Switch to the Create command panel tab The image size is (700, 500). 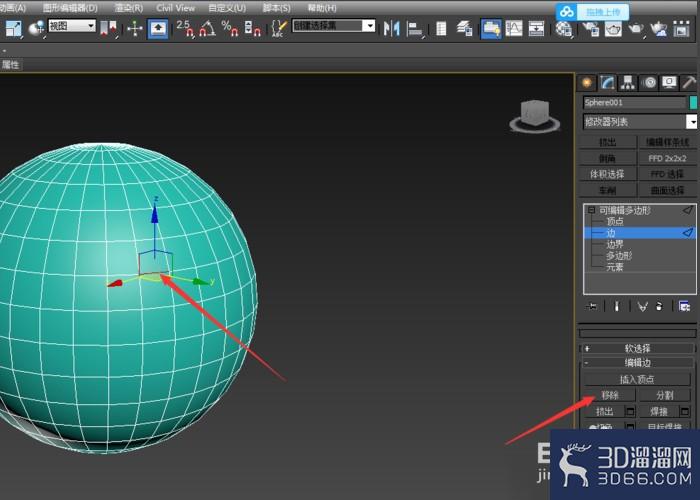click(x=587, y=83)
